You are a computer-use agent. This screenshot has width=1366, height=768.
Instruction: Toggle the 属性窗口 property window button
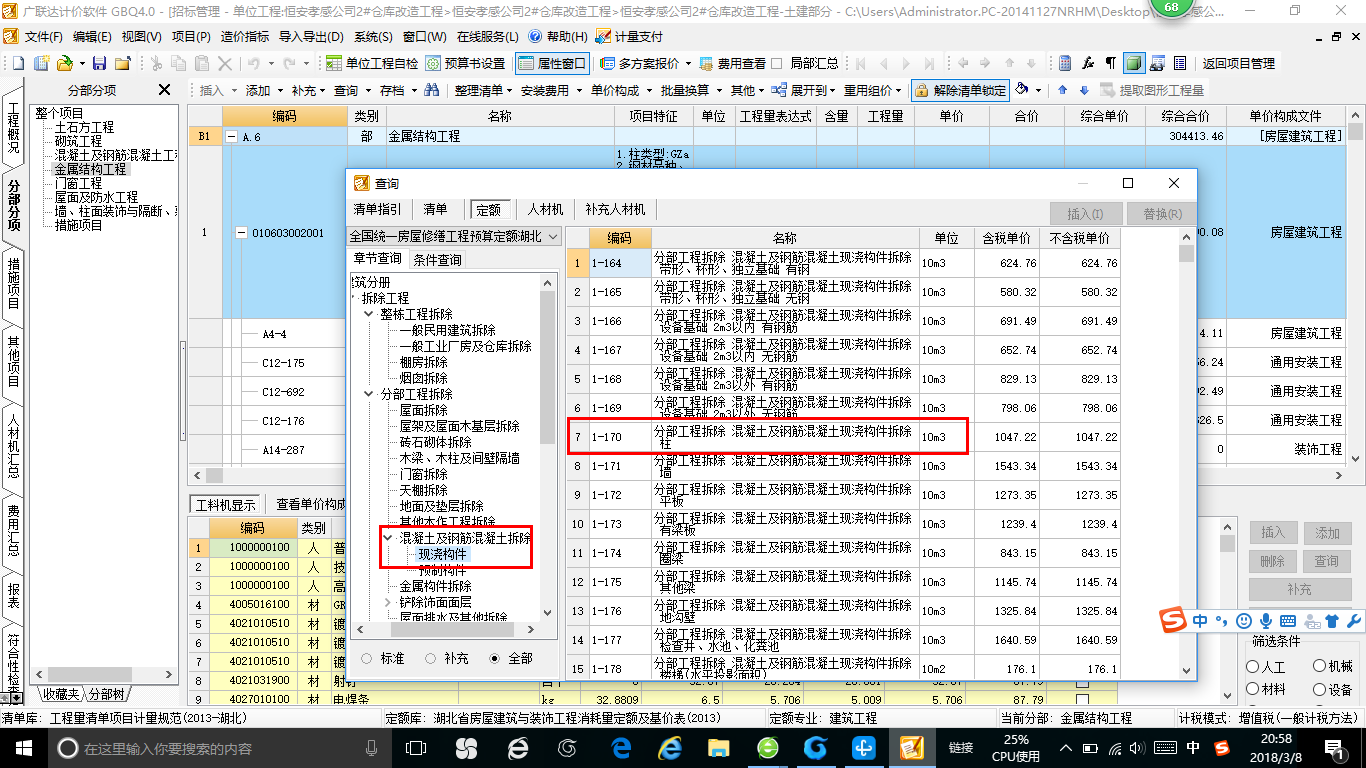[552, 63]
